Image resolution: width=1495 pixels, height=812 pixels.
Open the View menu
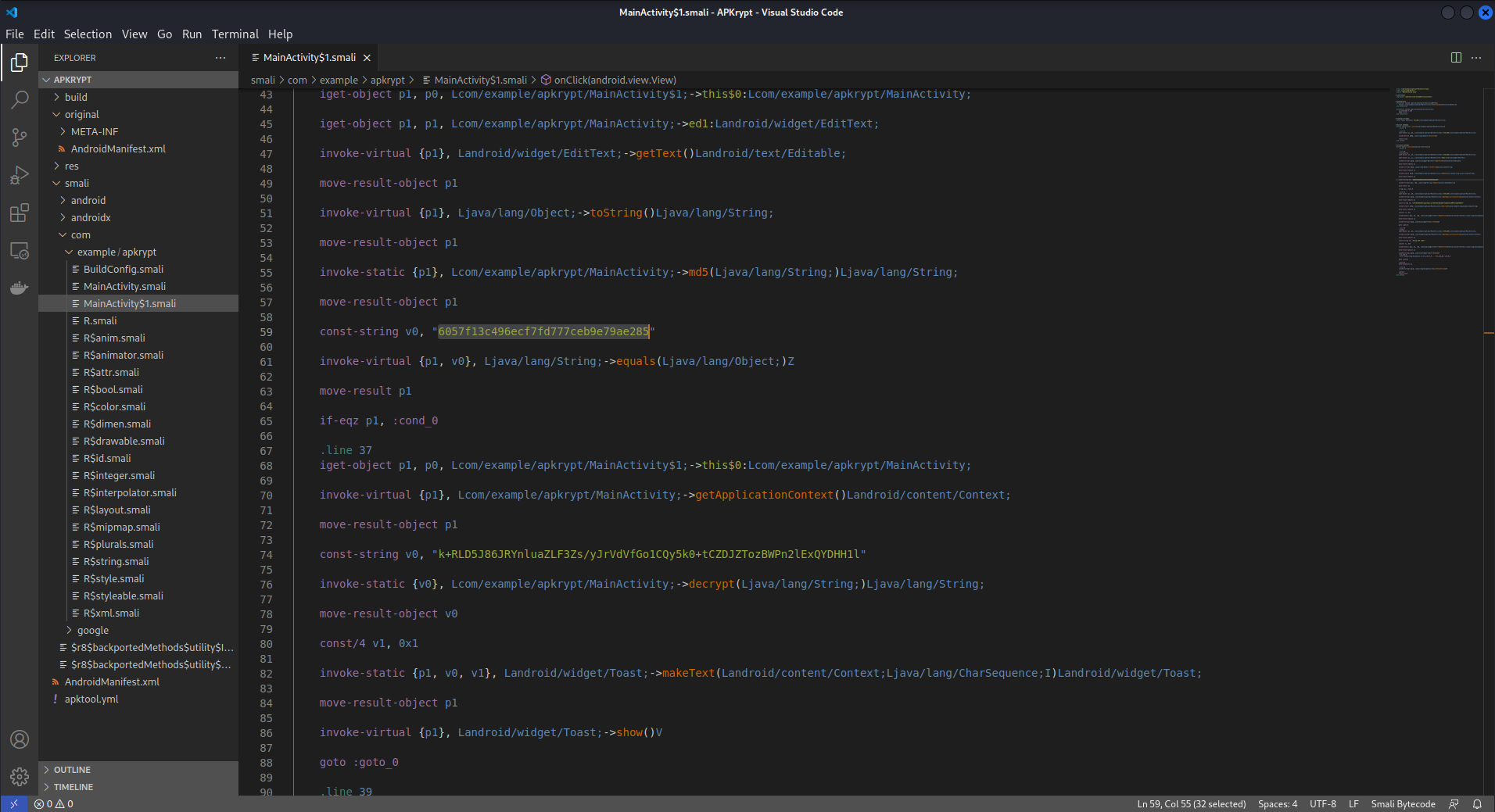click(x=134, y=34)
